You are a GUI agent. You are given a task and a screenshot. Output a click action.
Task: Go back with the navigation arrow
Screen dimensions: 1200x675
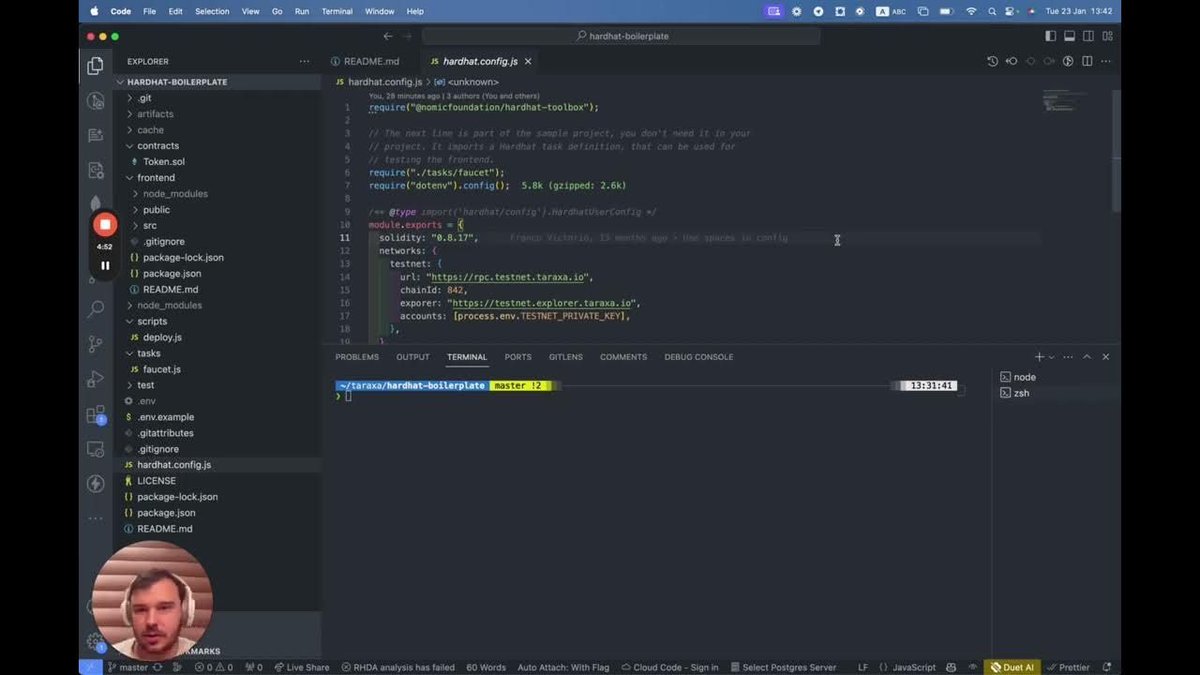388,36
